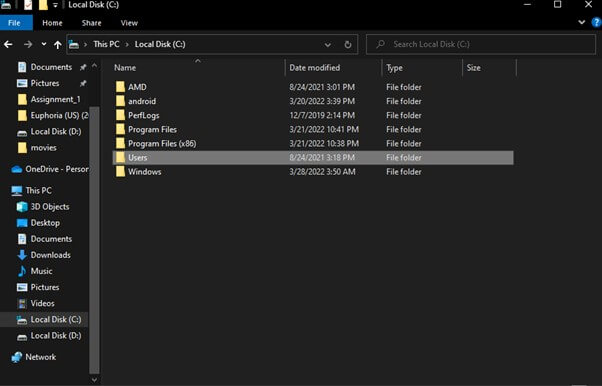This screenshot has height=386, width=602.
Task: Select the Users folder icon
Action: (121, 157)
